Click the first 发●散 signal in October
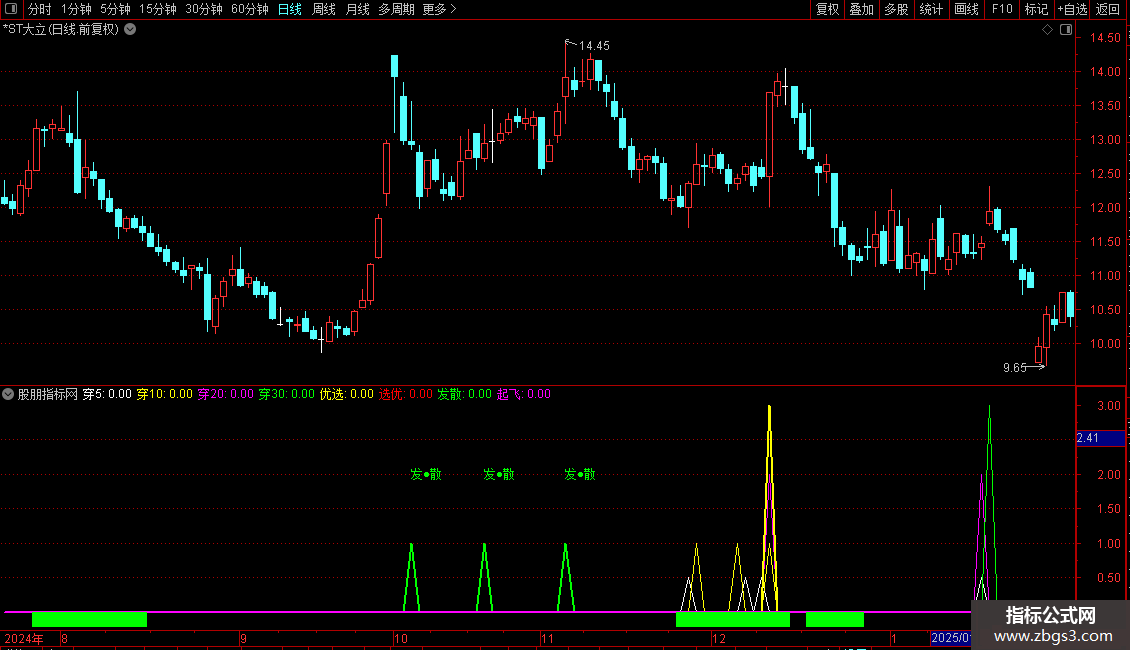Image resolution: width=1130 pixels, height=650 pixels. point(426,474)
